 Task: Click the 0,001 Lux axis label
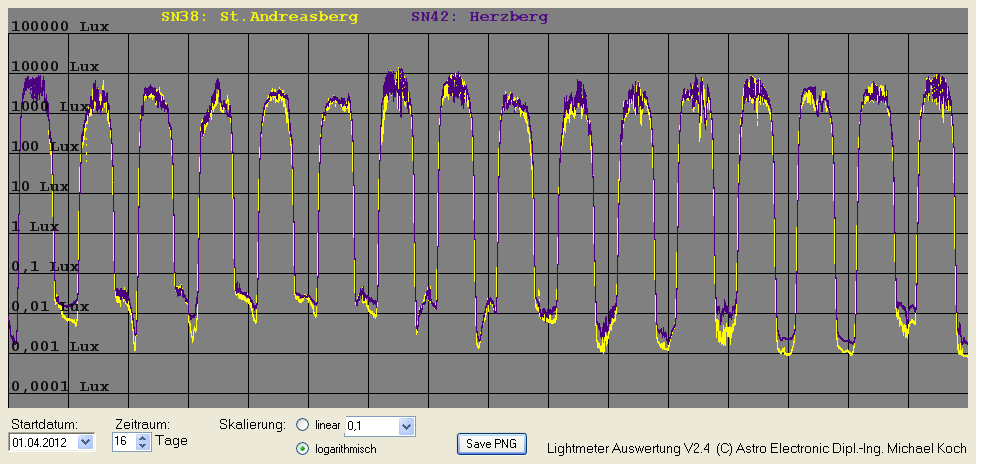(x=56, y=347)
